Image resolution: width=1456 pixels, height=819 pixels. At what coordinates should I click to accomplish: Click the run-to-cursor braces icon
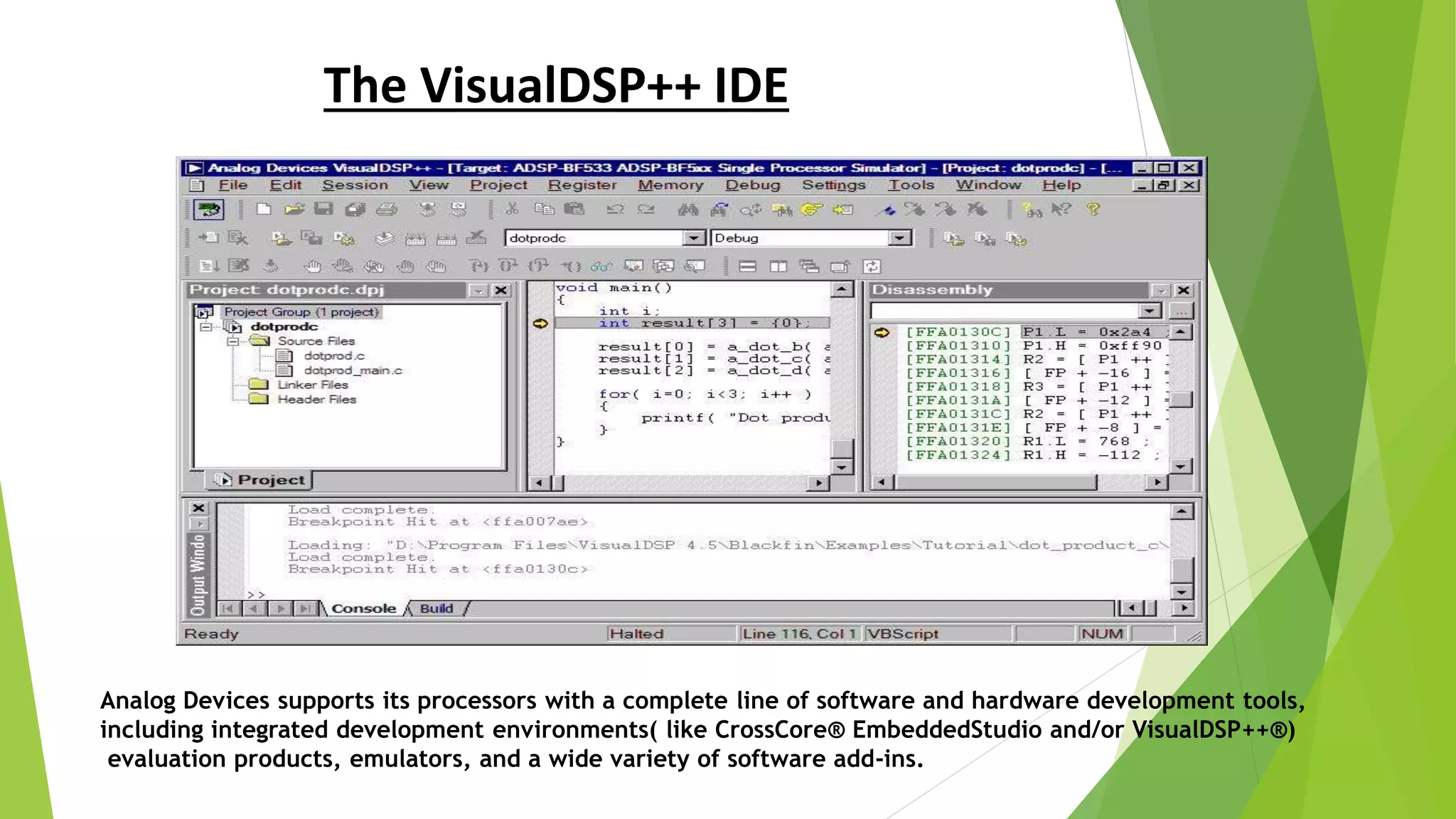click(x=570, y=267)
